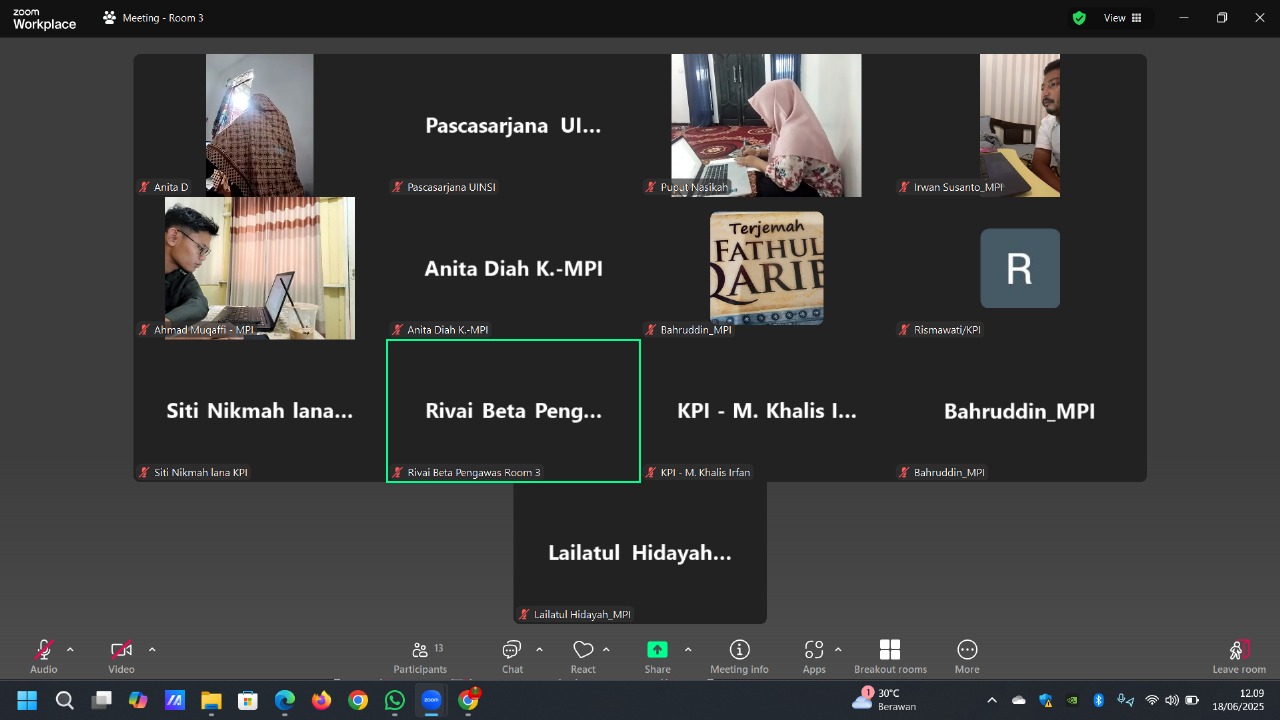
Task: Expand audio settings arrow
Action: [70, 650]
